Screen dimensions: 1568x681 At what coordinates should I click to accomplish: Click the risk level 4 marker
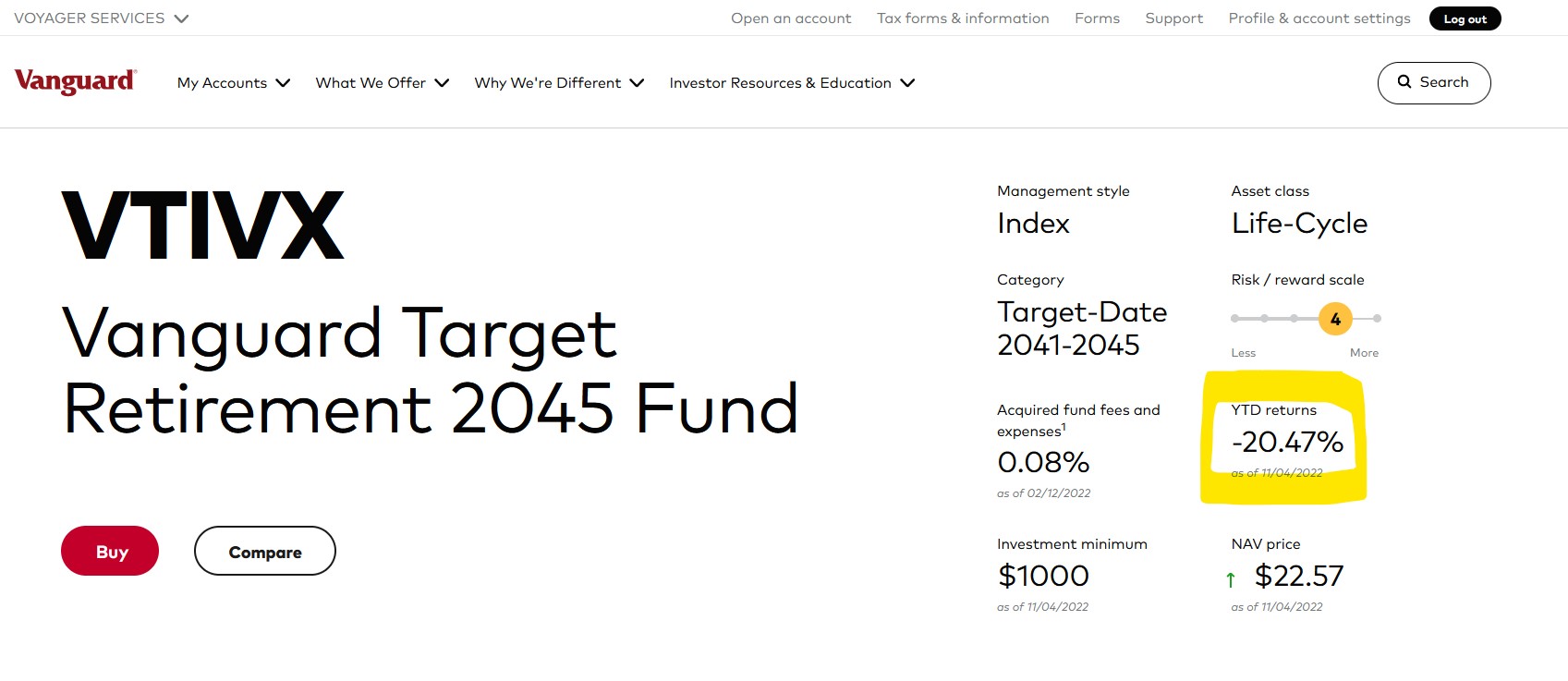(x=1335, y=319)
